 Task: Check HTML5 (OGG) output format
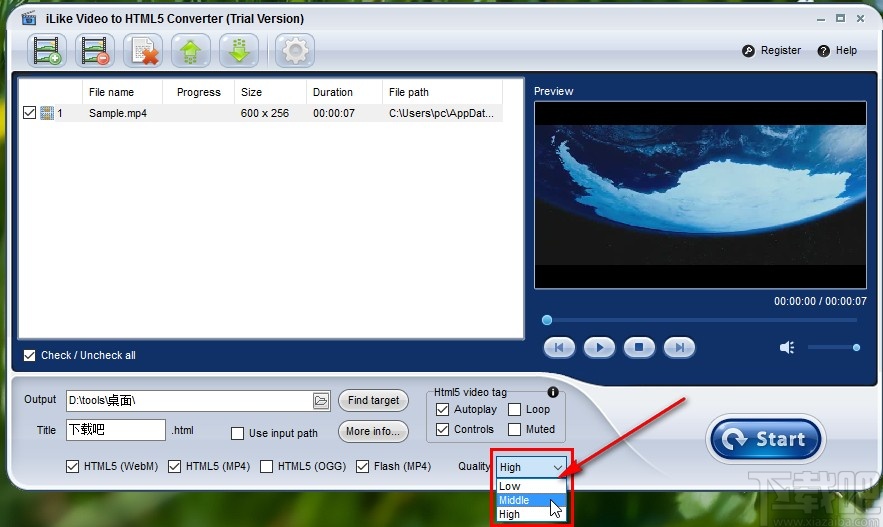[266, 466]
